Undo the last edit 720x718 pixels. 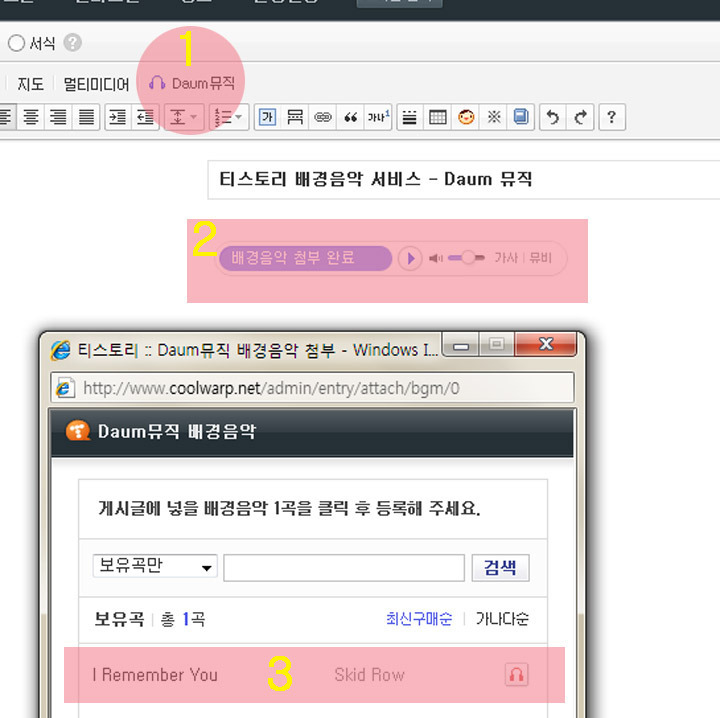click(553, 117)
